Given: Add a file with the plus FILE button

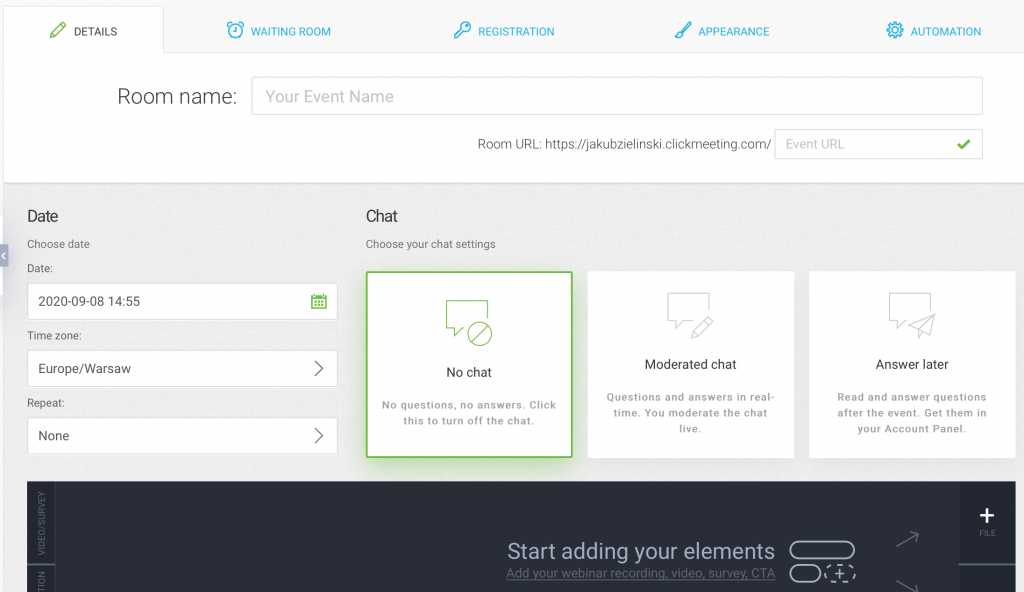Looking at the screenshot, I should point(987,523).
